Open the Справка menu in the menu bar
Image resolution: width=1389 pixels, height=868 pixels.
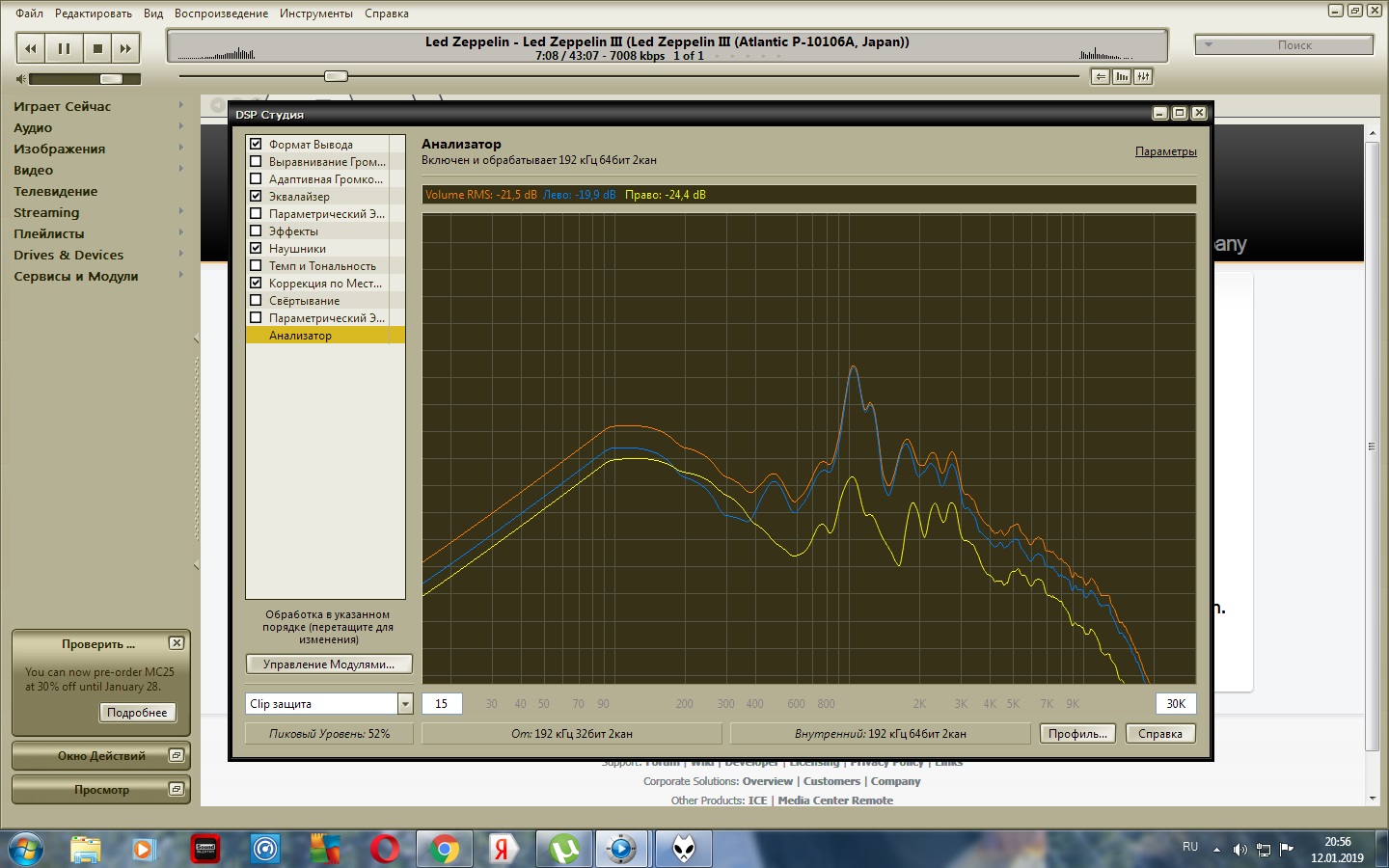[387, 14]
